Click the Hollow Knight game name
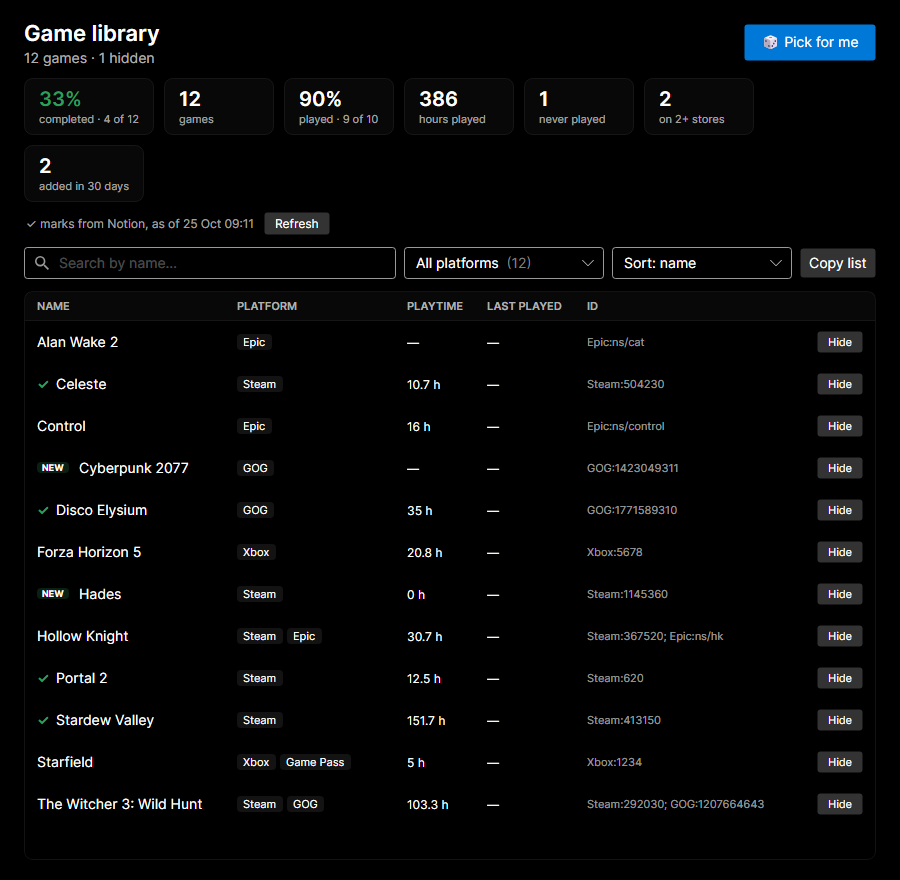Viewport: 900px width, 880px height. pyautogui.click(x=83, y=636)
